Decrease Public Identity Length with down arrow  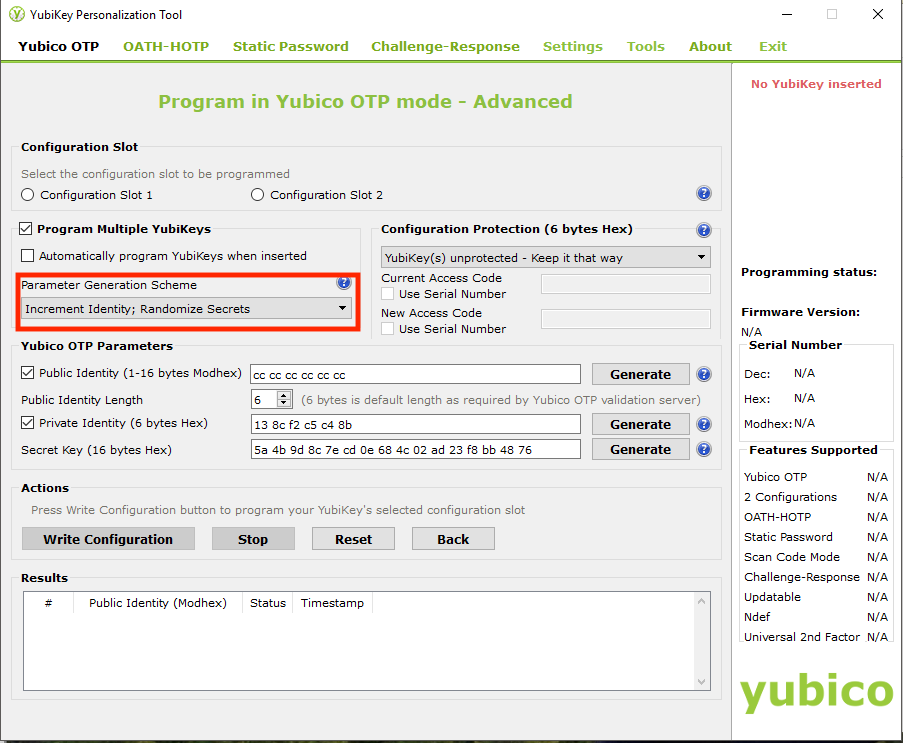click(x=283, y=404)
